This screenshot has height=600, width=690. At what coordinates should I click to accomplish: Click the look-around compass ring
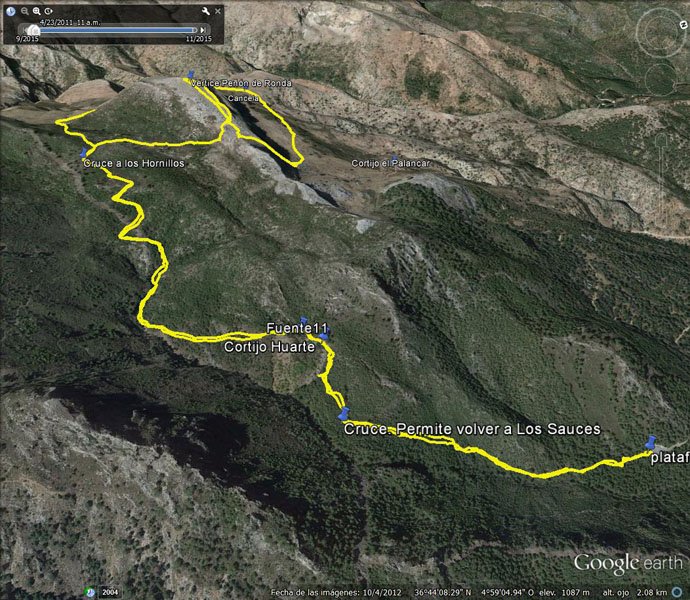[x=661, y=32]
